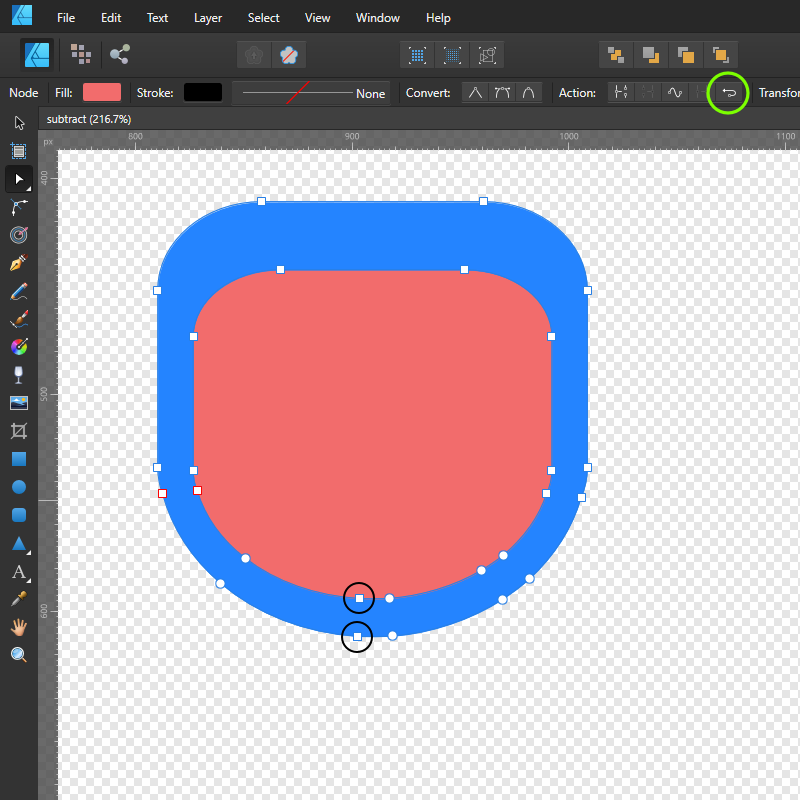Activate the Transparency wine glass tool
This screenshot has width=800, height=800.
pos(18,375)
